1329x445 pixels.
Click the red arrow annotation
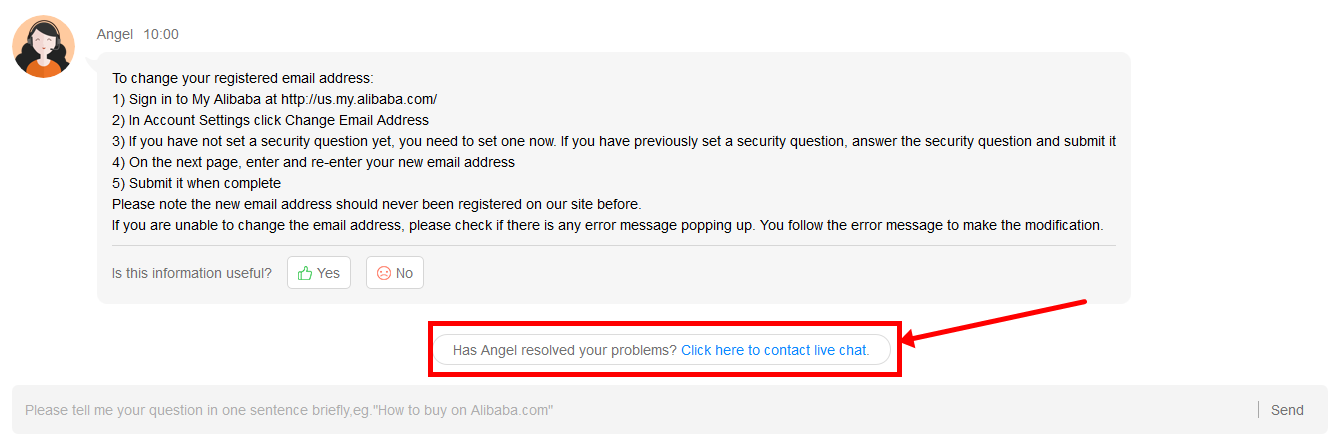click(995, 320)
